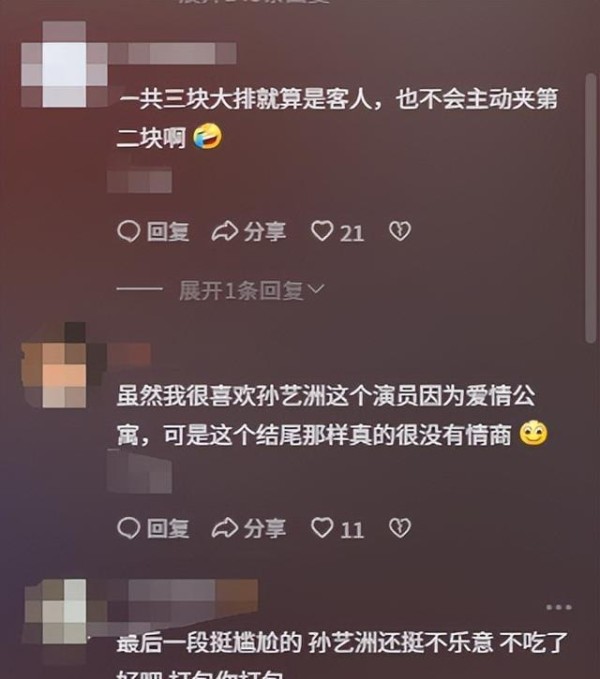Click the comment text about 孙艺洲这个演员

[332, 415]
